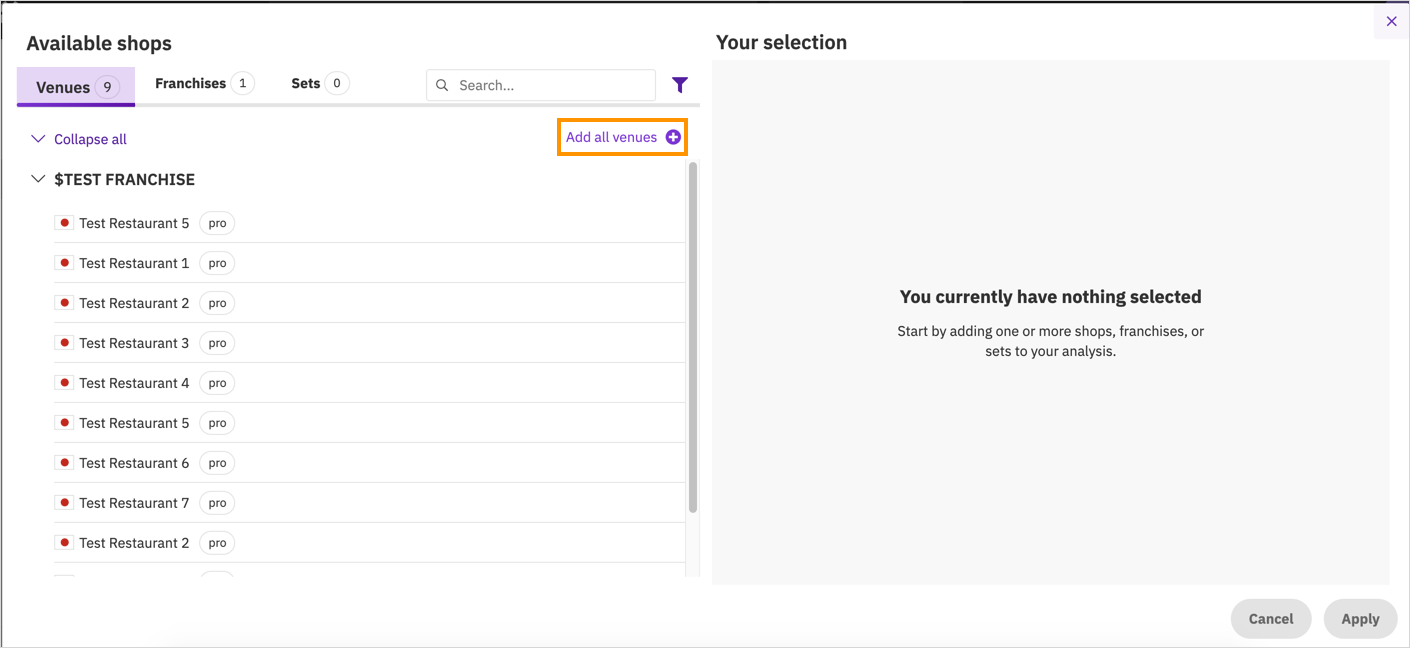Click the flag icon of Test Restaurant 7

(x=64, y=503)
